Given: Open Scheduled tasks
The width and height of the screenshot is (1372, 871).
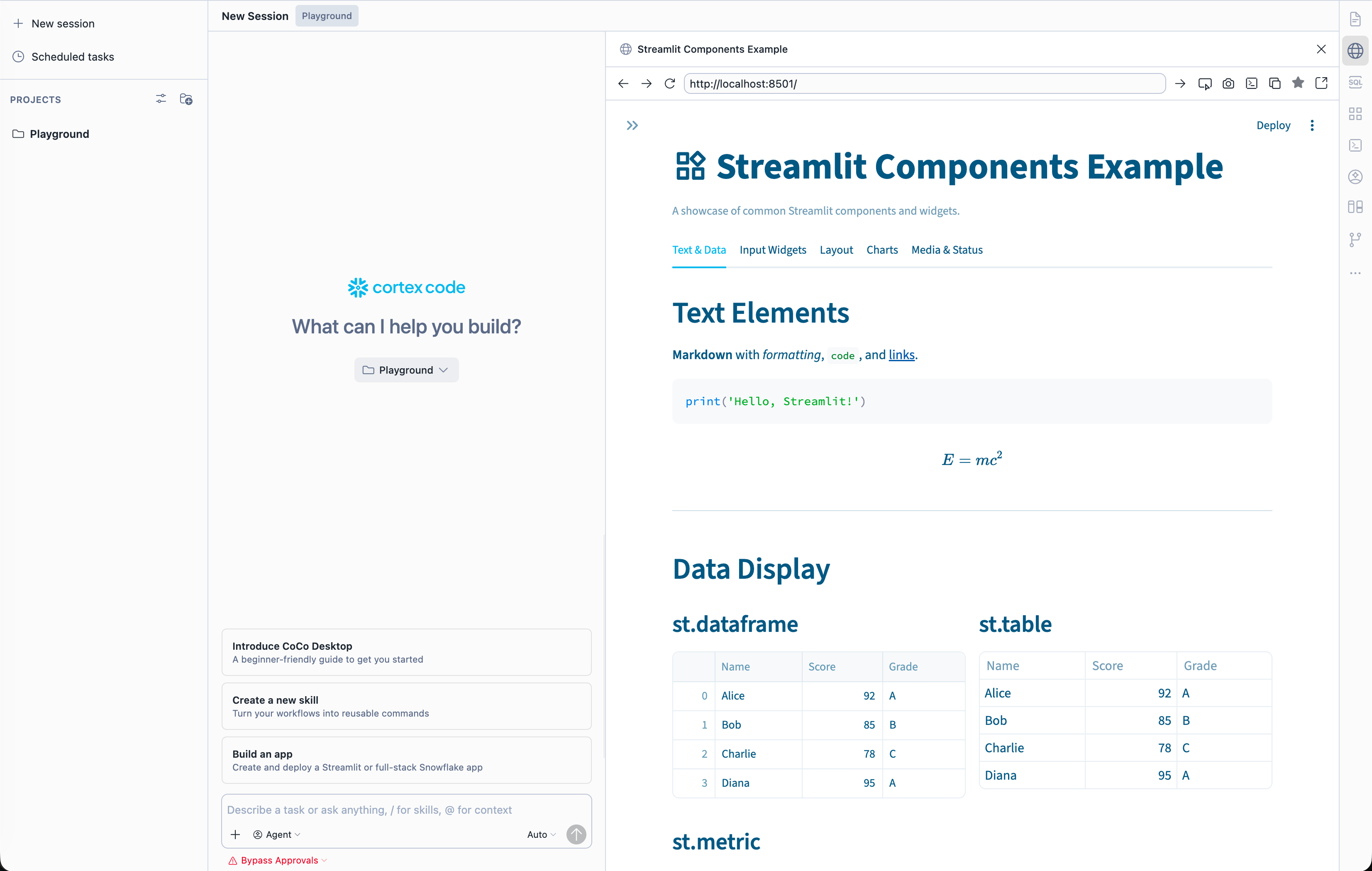Looking at the screenshot, I should click(63, 56).
